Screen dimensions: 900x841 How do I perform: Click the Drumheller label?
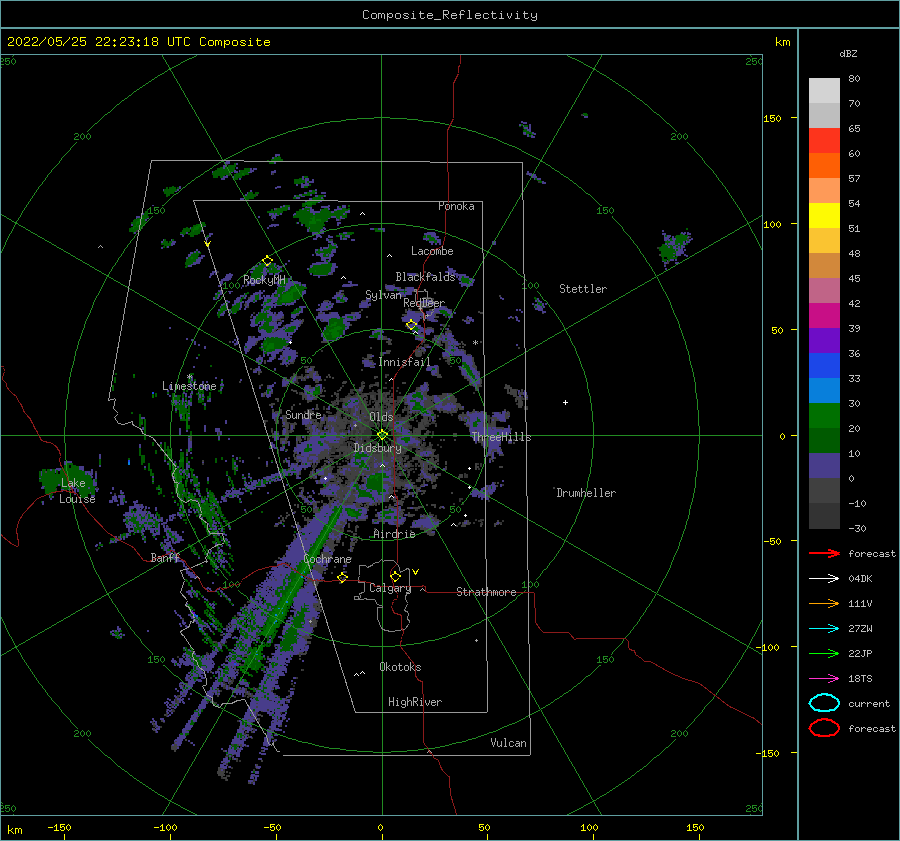click(586, 493)
